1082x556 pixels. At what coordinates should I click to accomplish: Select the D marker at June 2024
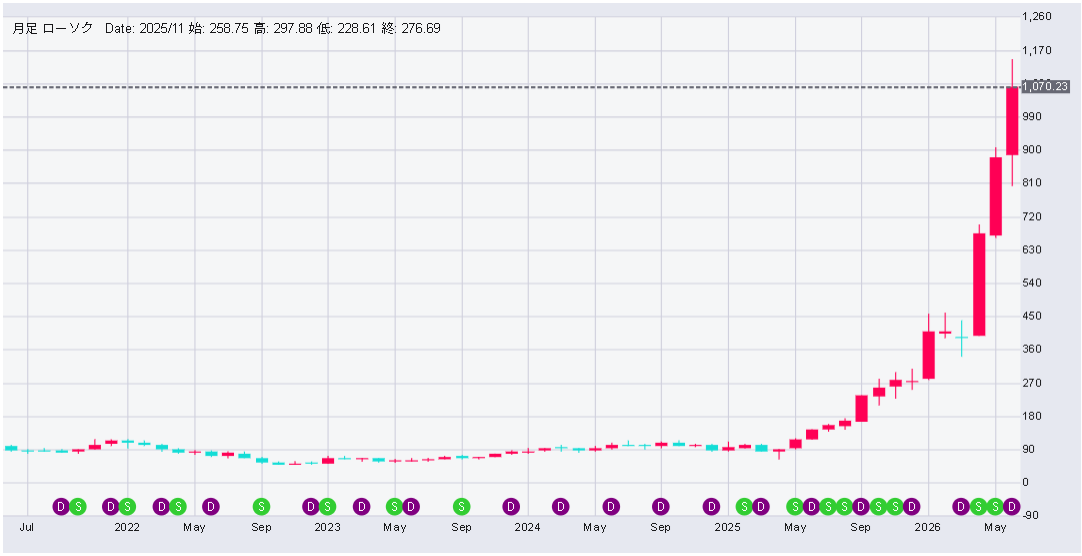coord(611,507)
